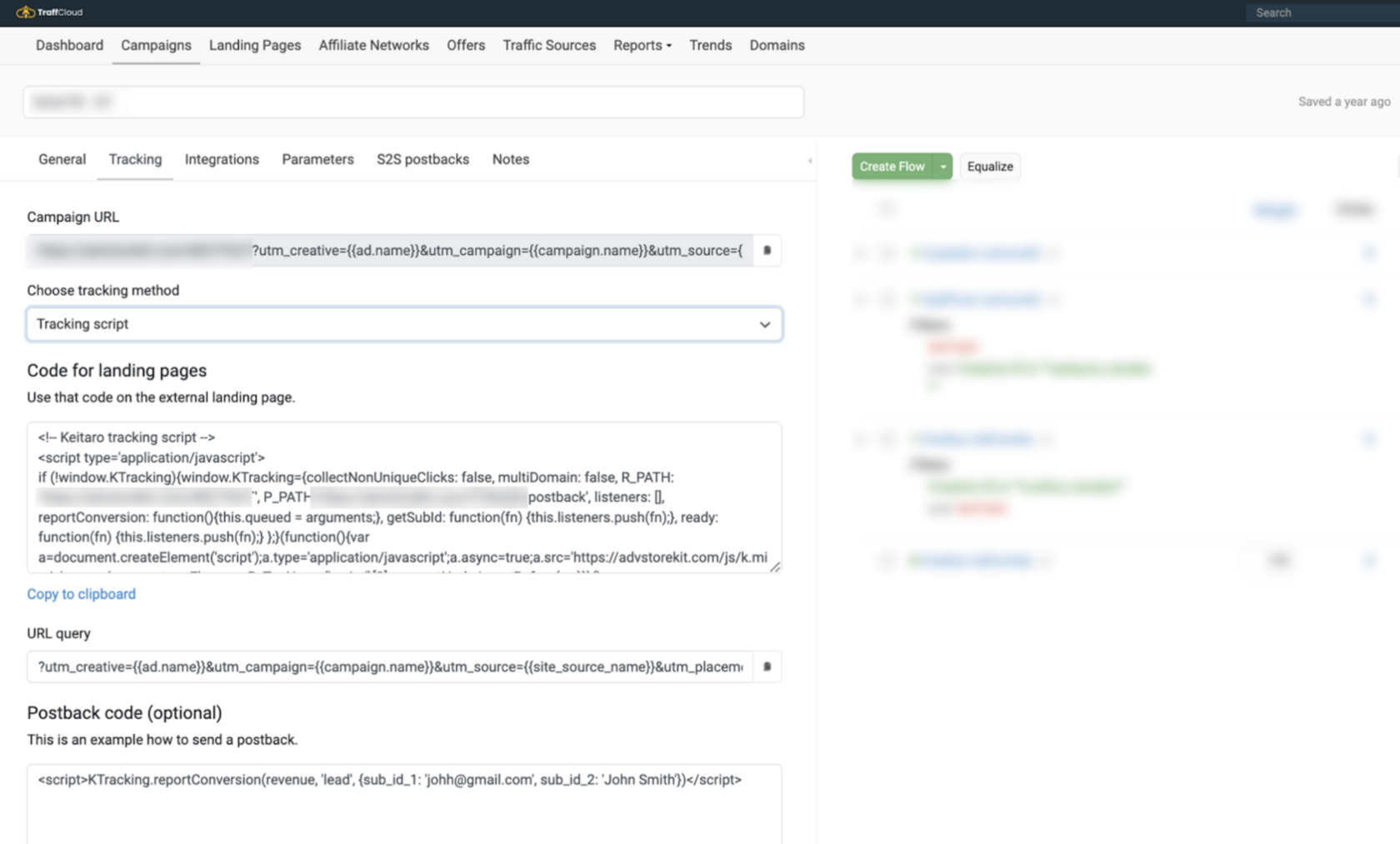Click Copy to clipboard link

[81, 594]
